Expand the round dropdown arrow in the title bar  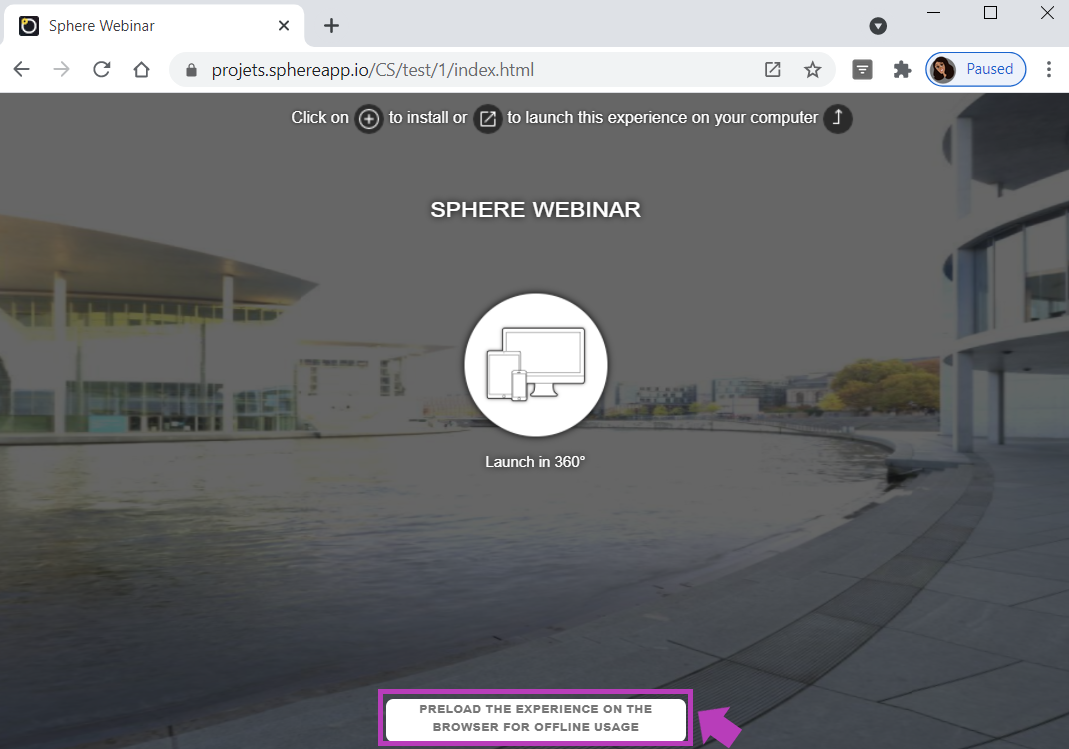(x=878, y=26)
